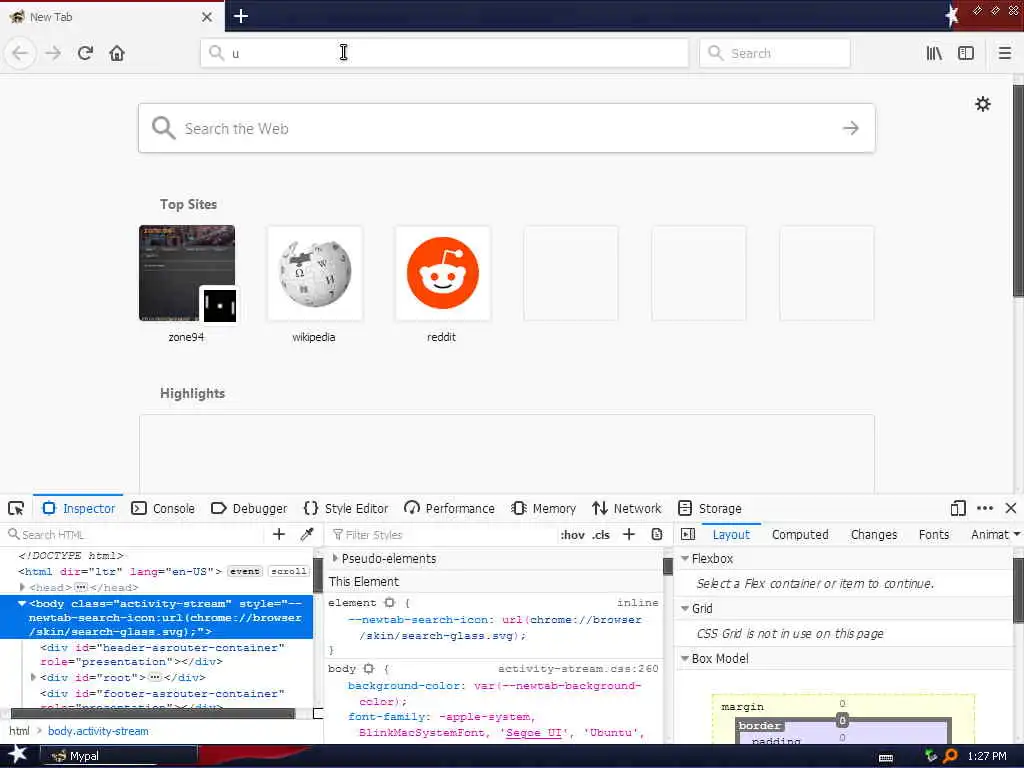Image resolution: width=1024 pixels, height=768 pixels.
Task: Switch to the Console tab
Action: [x=163, y=508]
